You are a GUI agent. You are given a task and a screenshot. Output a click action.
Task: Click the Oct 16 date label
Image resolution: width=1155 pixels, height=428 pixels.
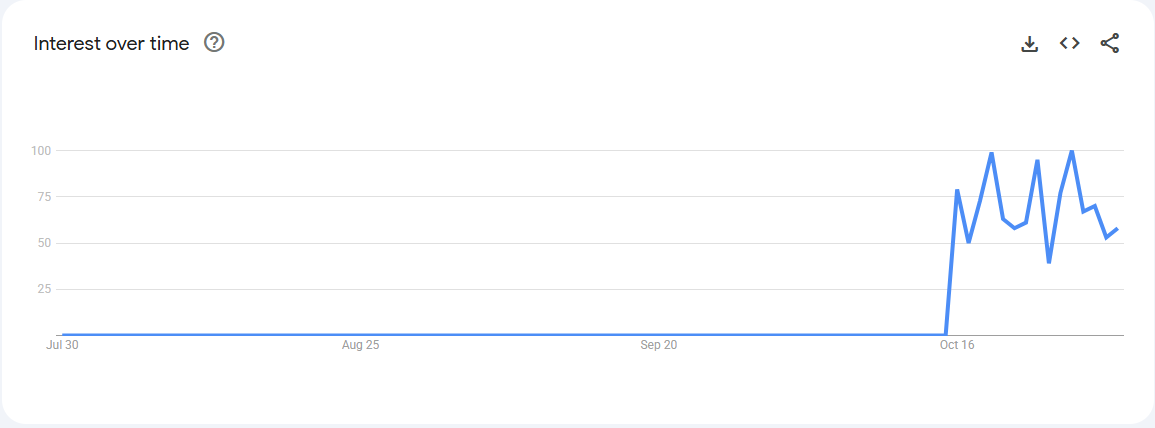tap(957, 346)
